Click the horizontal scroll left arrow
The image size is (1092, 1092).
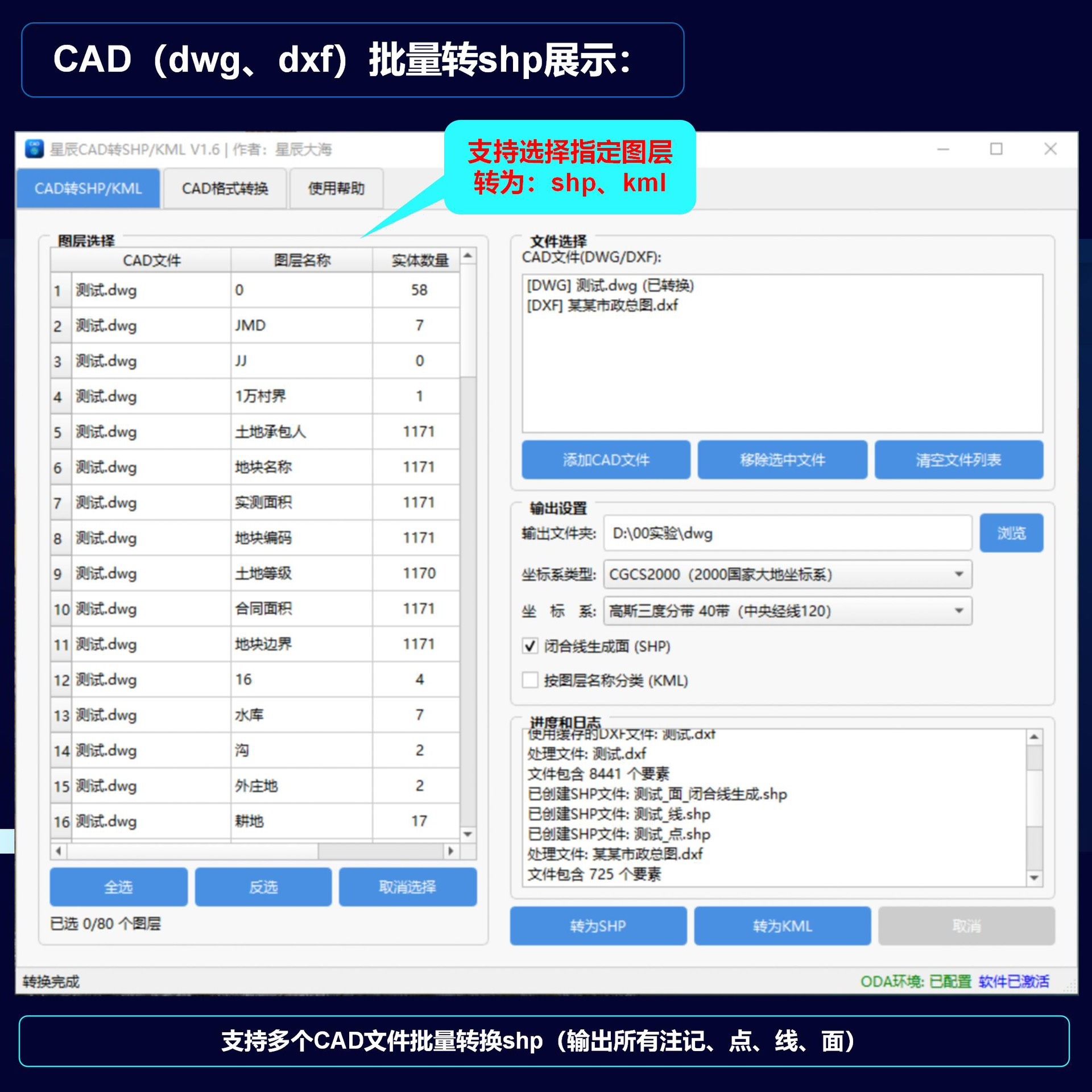[x=59, y=851]
